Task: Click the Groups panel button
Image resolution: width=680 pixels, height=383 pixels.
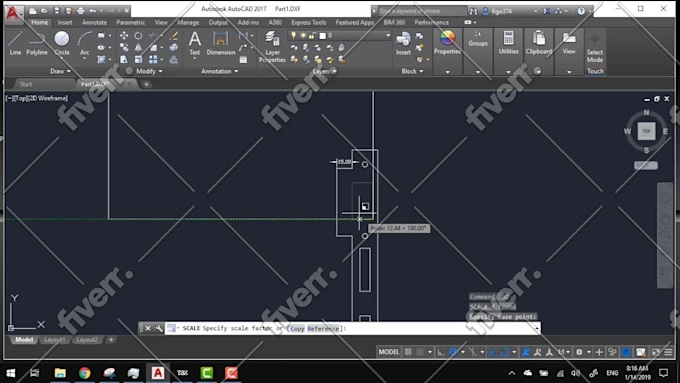Action: pos(478,39)
